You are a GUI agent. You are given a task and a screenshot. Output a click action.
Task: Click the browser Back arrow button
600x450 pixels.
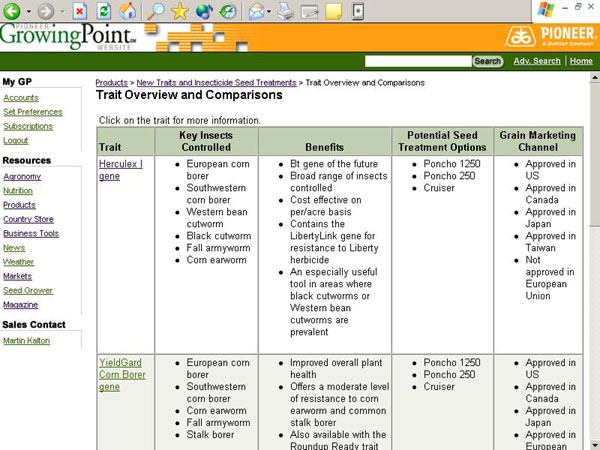(14, 12)
